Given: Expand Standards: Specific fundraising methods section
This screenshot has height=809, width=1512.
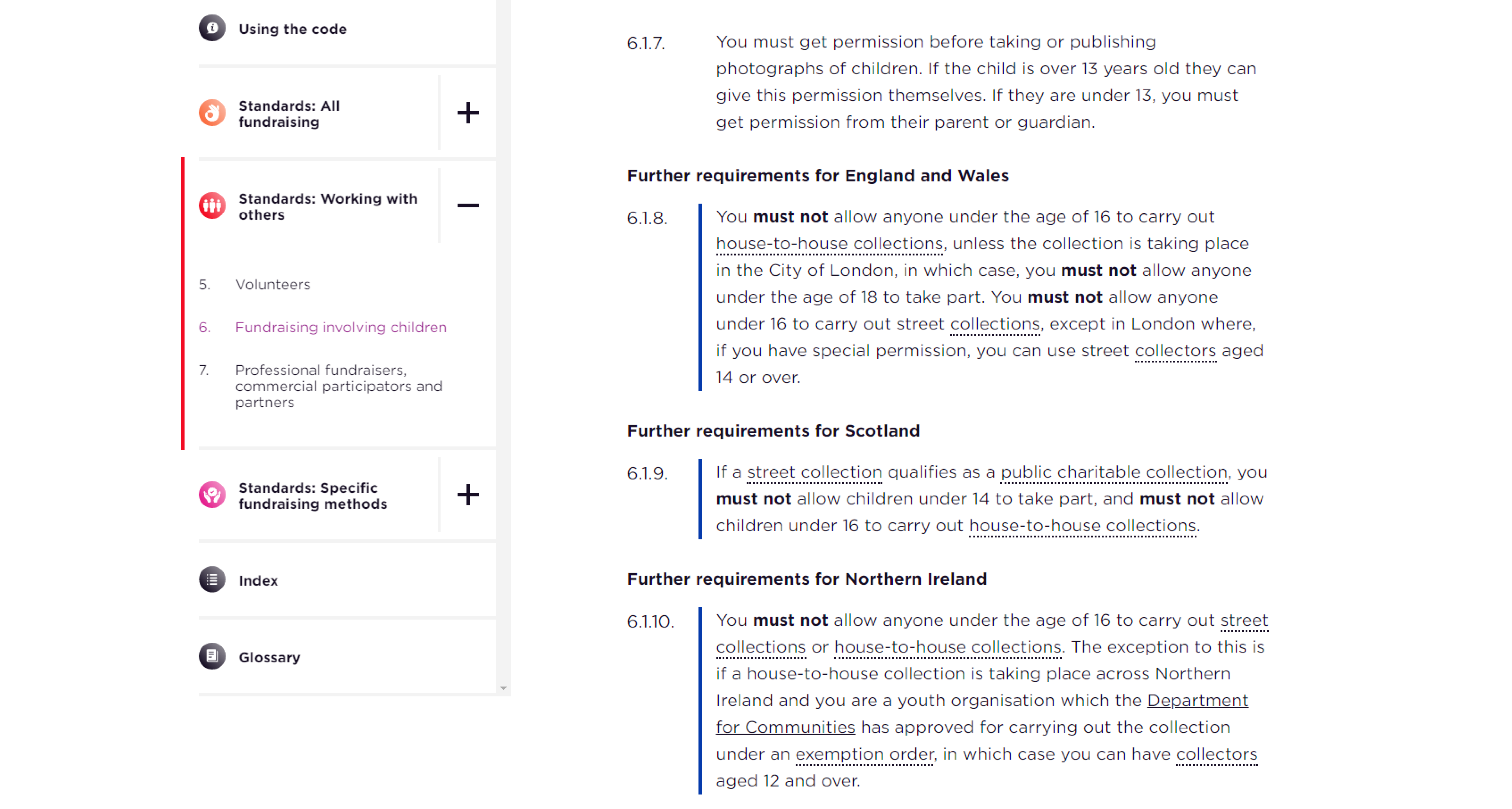Looking at the screenshot, I should point(468,495).
